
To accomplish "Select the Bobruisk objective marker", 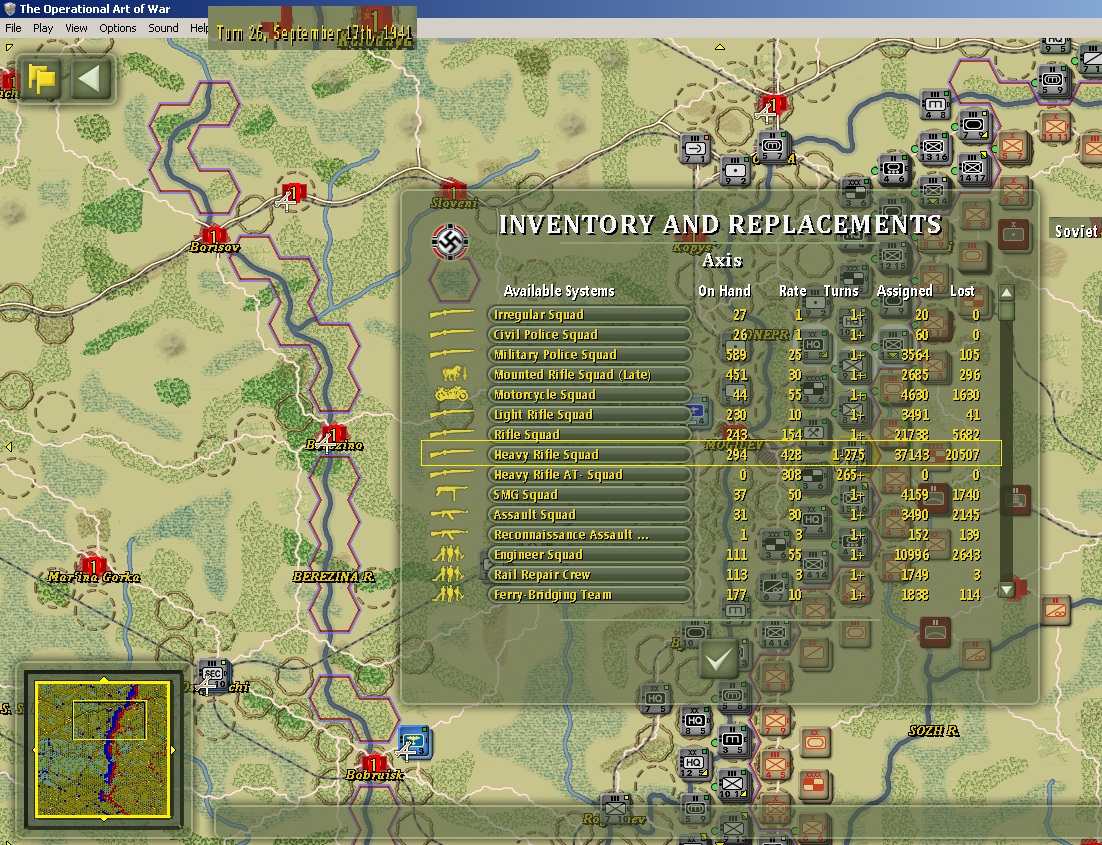I will 374,764.
